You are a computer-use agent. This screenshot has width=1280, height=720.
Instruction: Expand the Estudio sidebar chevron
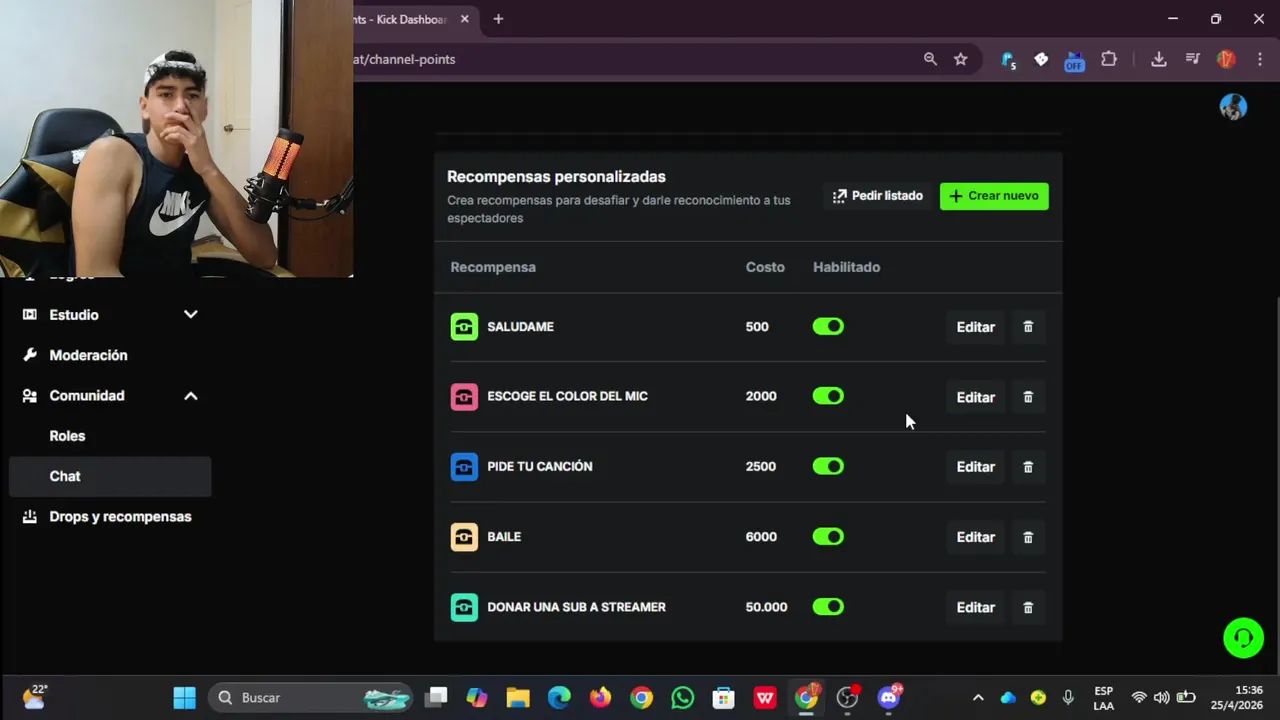tap(191, 315)
